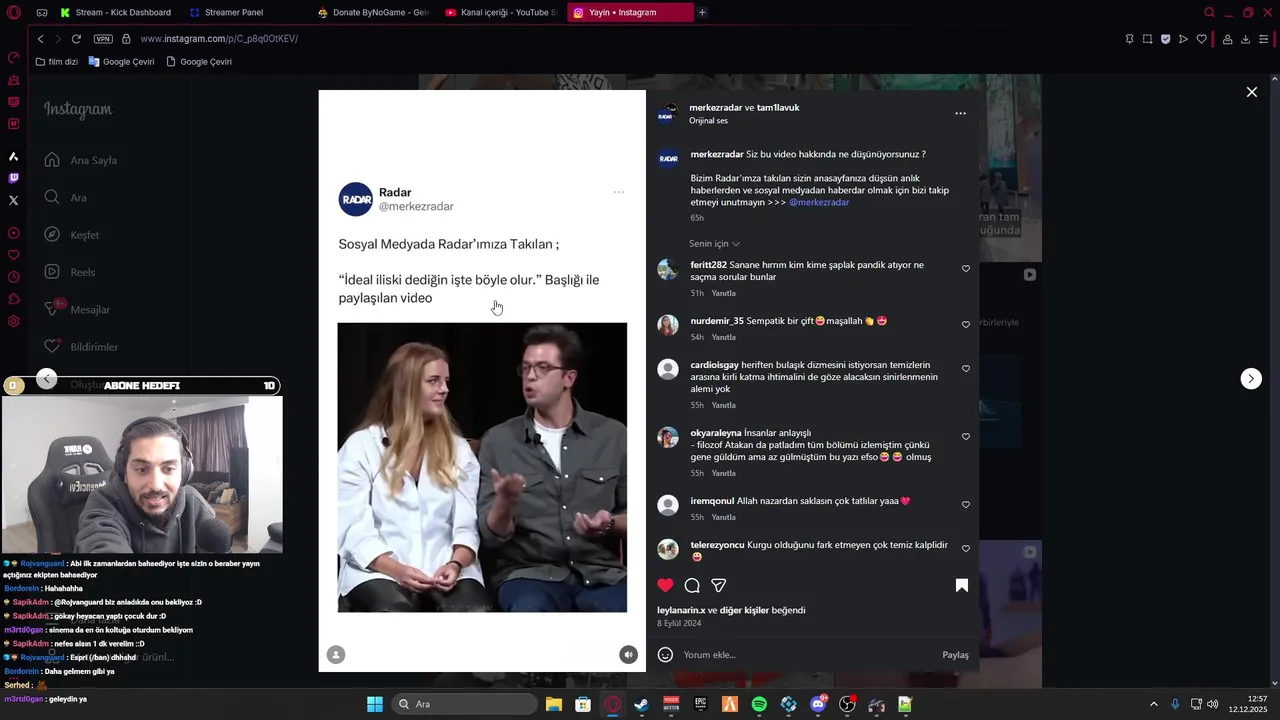Reply to cardioisgay's comment via Yanıtla
The height and width of the screenshot is (720, 1280).
(723, 405)
